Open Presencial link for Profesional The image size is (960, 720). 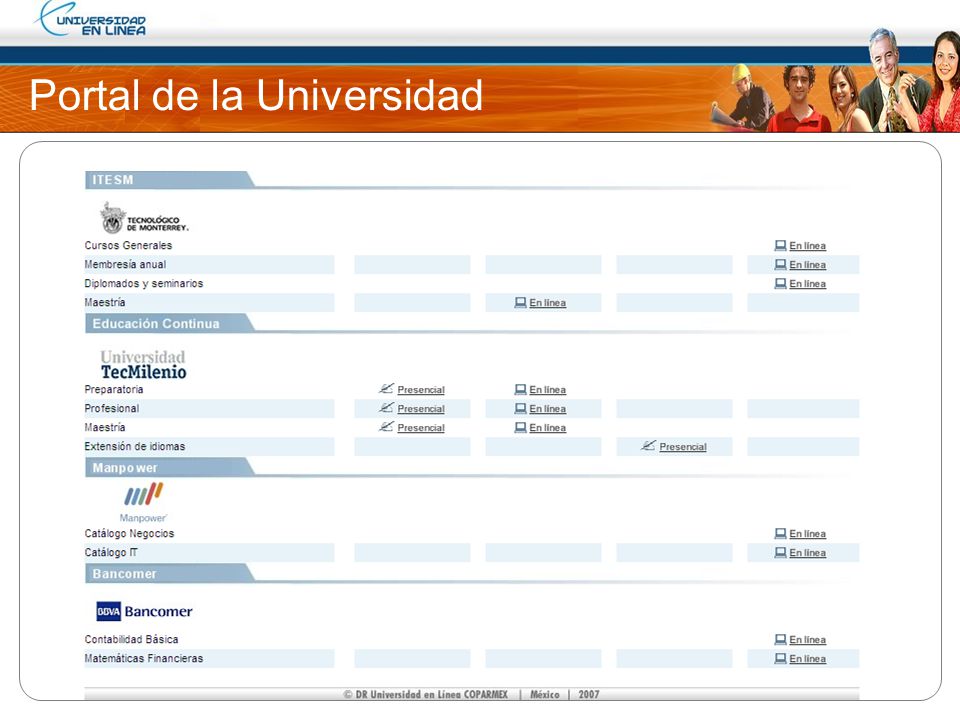421,409
